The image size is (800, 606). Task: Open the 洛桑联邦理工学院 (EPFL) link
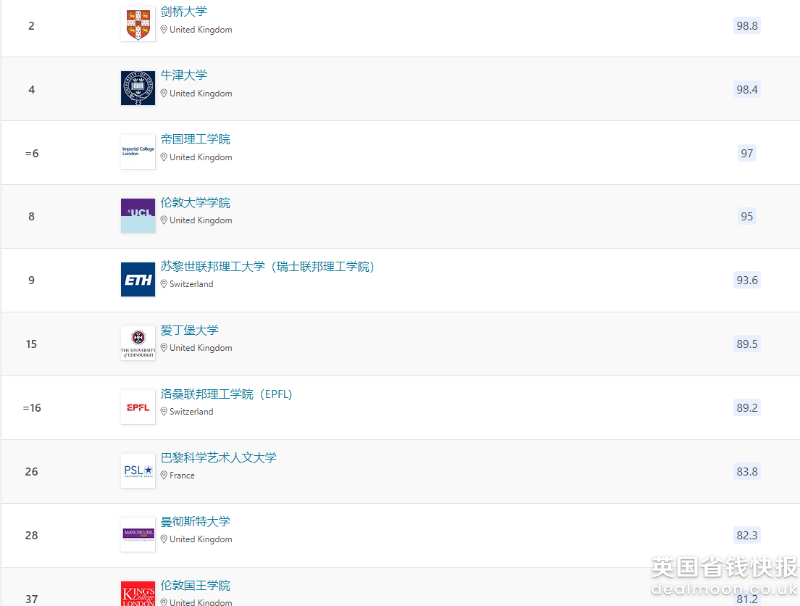[x=226, y=394]
